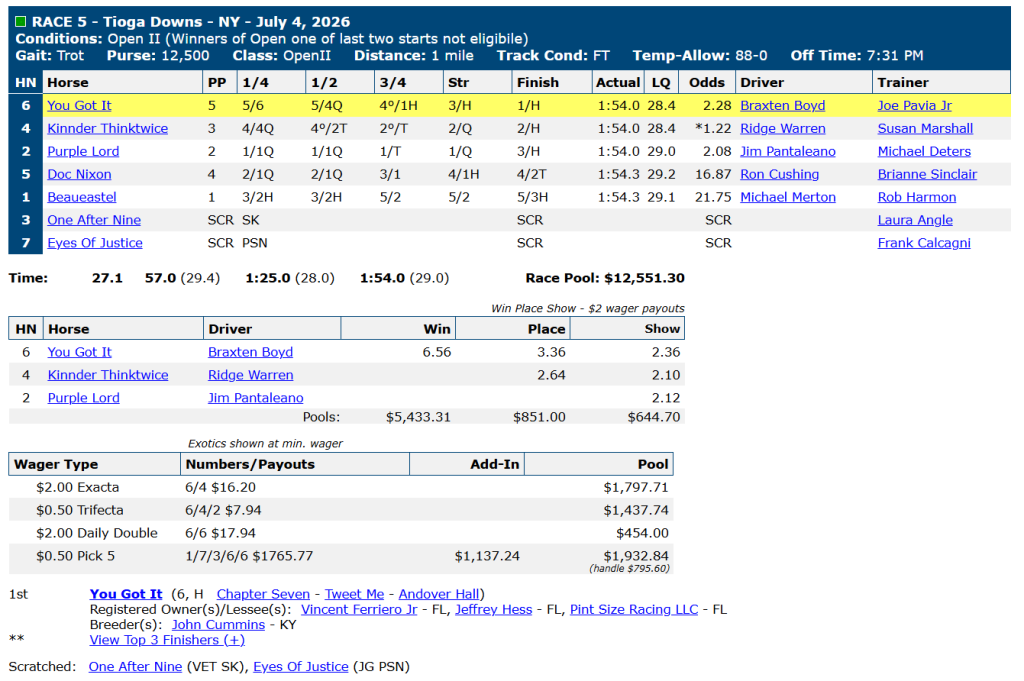
Task: View driver Ron Cushing profile
Action: pyautogui.click(x=779, y=174)
